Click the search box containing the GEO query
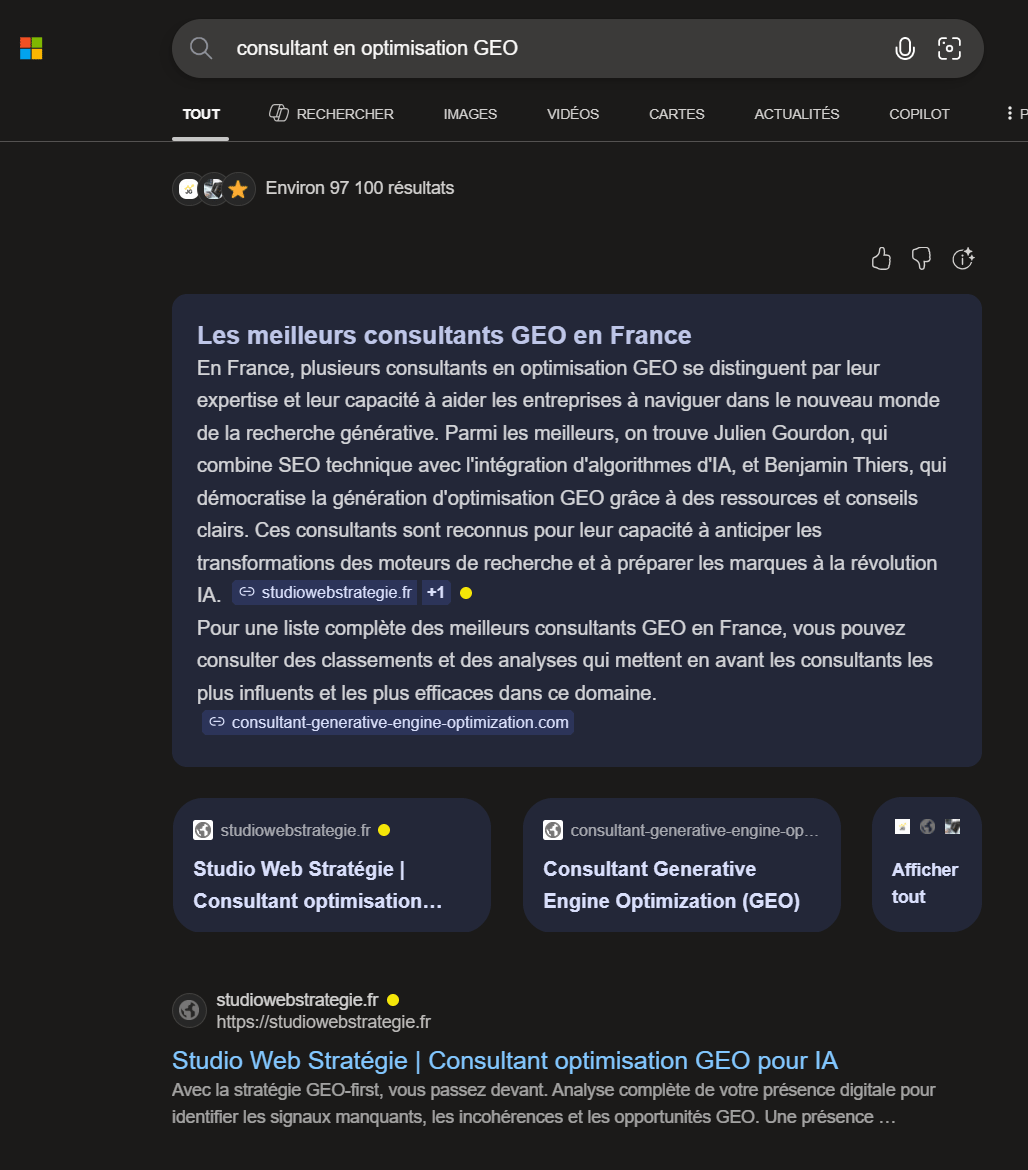The height and width of the screenshot is (1170, 1028). point(550,48)
